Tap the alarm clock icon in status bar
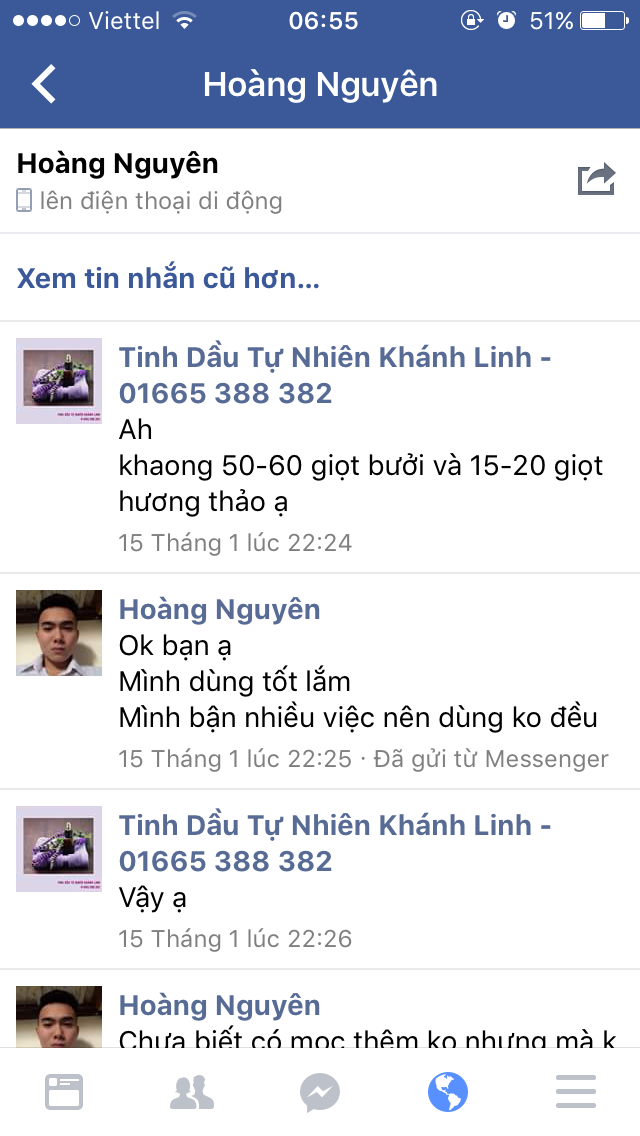Screen dimensions: 640x1136 pyautogui.click(x=506, y=20)
